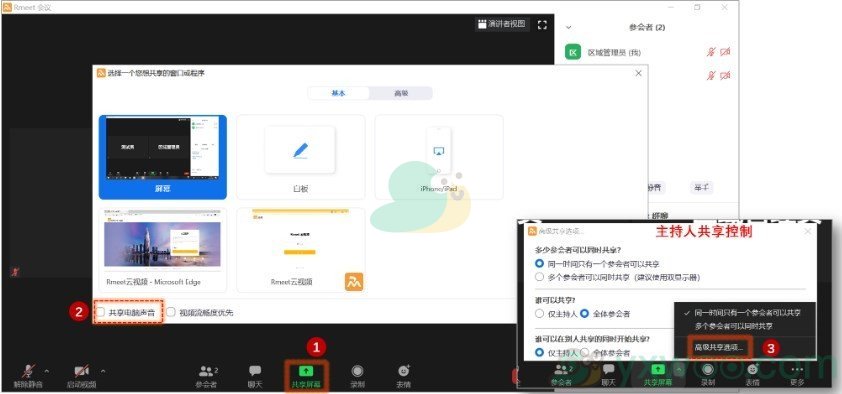
Task: Open 聊天 in the inset window toolbar
Action: pyautogui.click(x=608, y=374)
